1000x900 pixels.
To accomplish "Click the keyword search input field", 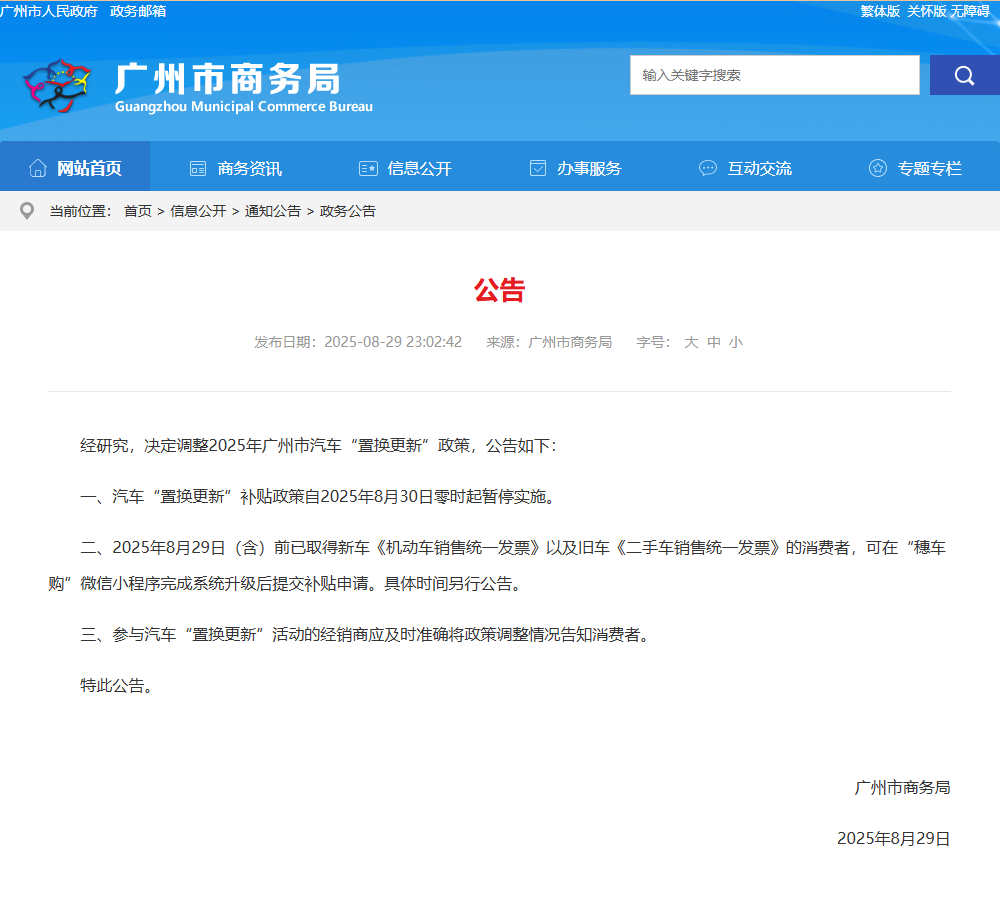I will (x=774, y=75).
